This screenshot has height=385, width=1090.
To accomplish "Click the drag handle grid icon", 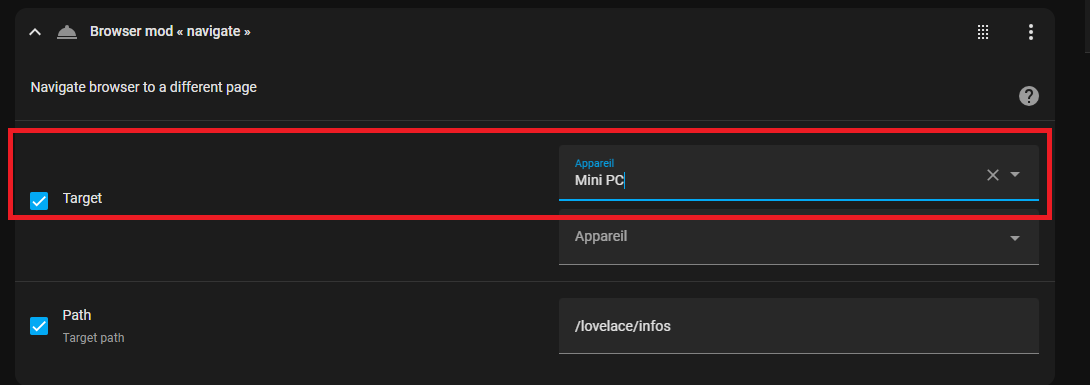I will coord(983,32).
